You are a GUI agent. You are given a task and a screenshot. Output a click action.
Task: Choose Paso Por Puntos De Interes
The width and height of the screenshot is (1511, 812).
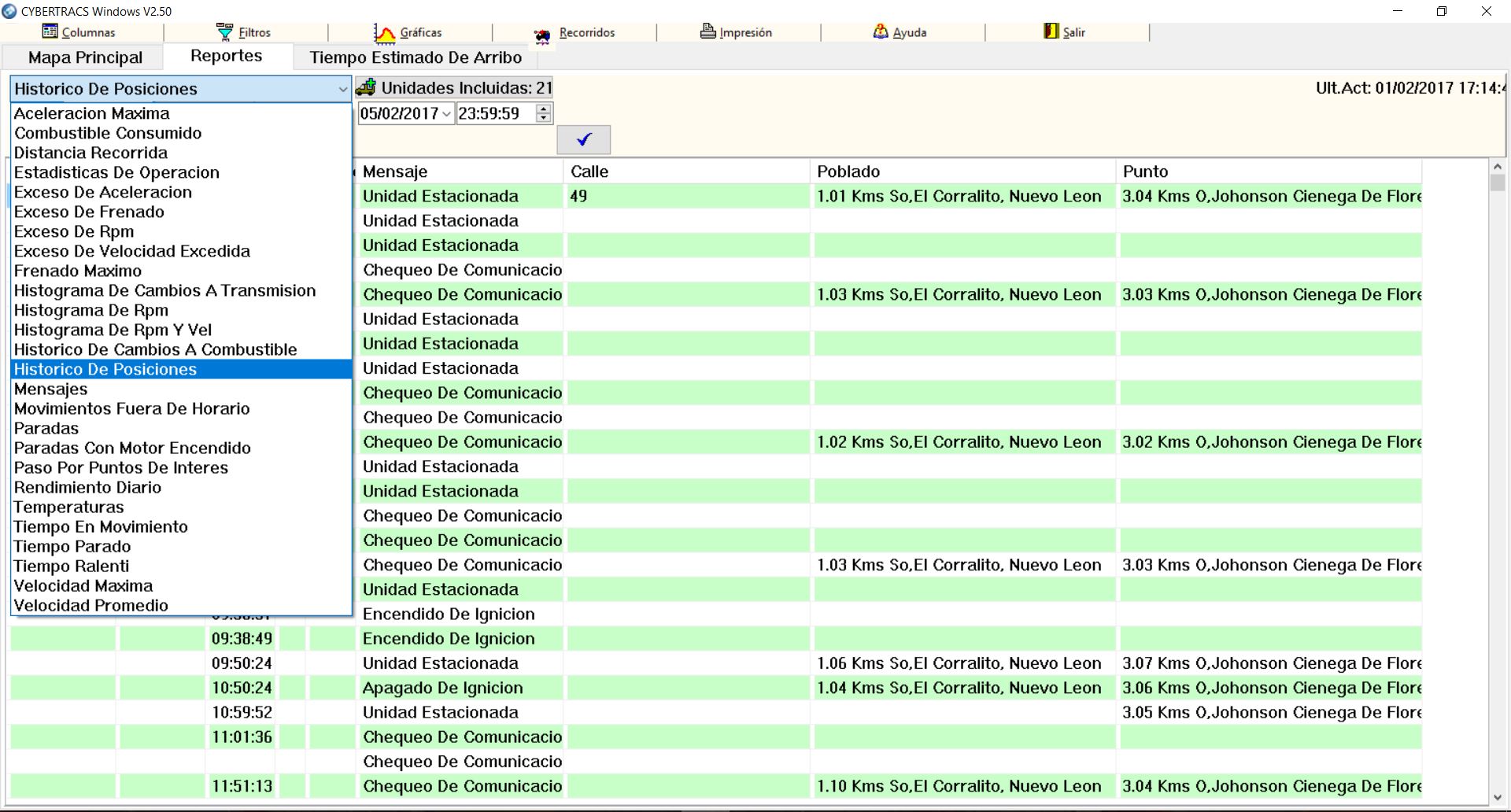181,467
